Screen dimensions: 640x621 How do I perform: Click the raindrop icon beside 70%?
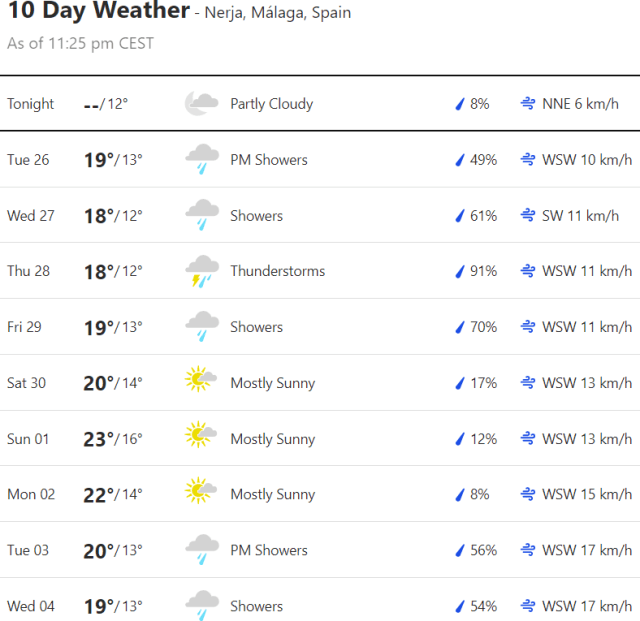click(x=461, y=327)
